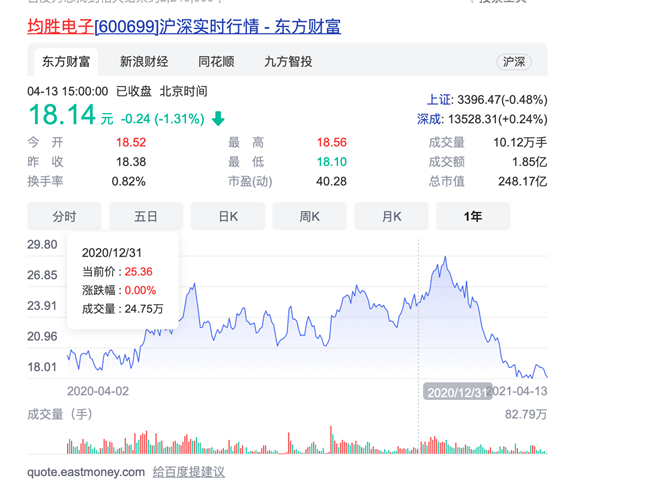The width and height of the screenshot is (650, 486).
Task: Click the quote.eastmoney.com source text
Action: [x=86, y=472]
